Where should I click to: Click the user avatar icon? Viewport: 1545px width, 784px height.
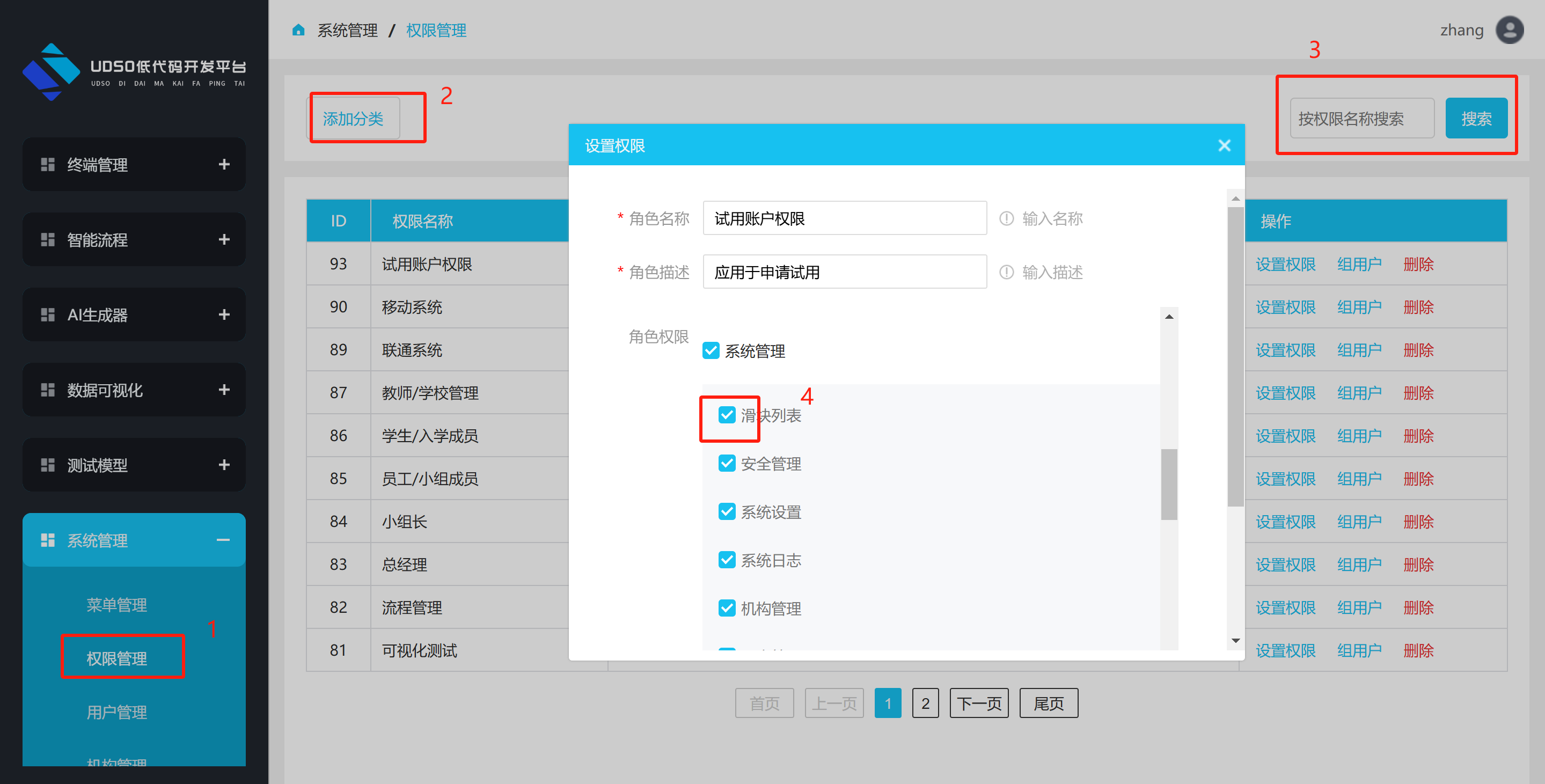(1509, 30)
